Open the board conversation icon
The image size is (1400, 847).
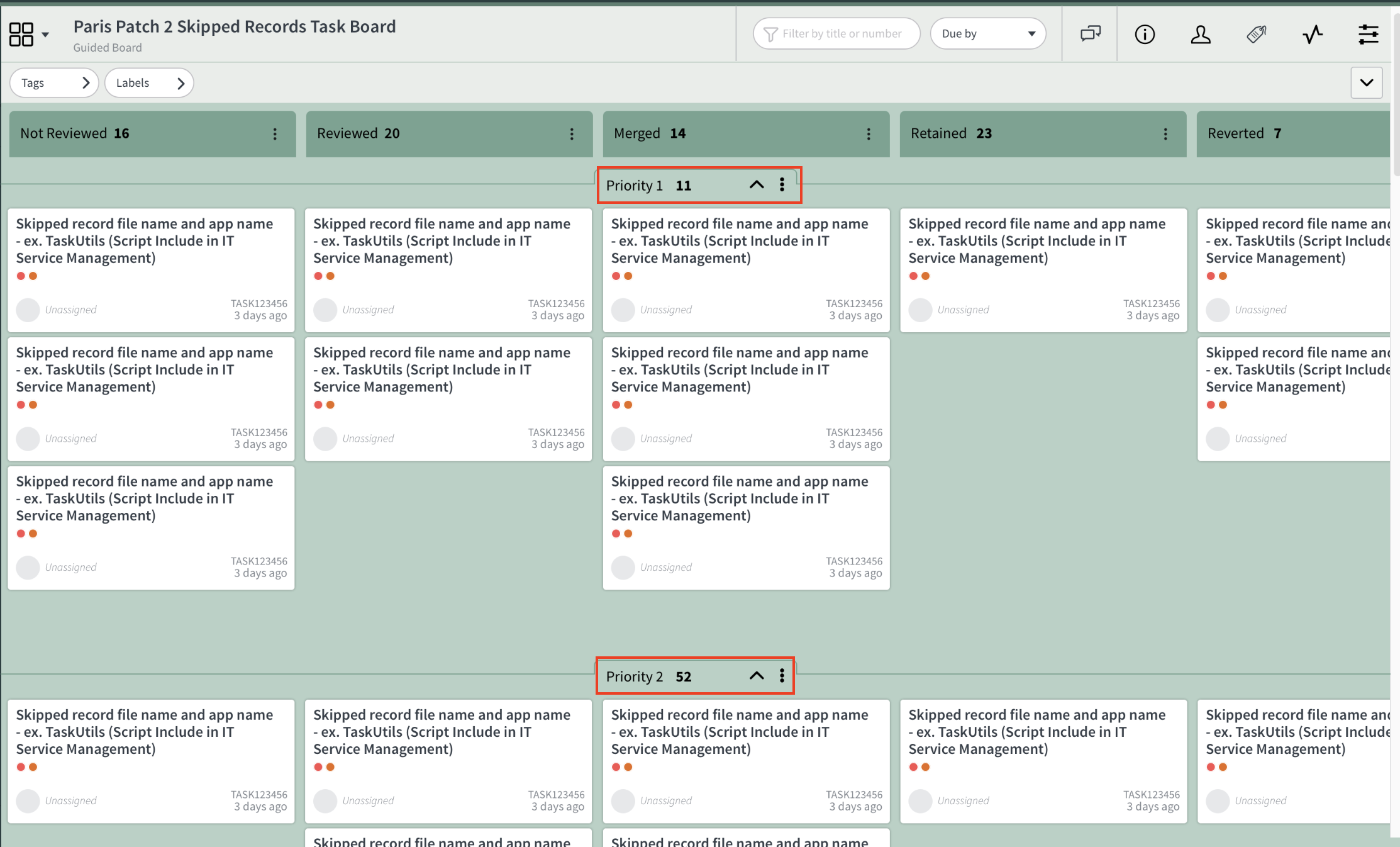tap(1091, 34)
